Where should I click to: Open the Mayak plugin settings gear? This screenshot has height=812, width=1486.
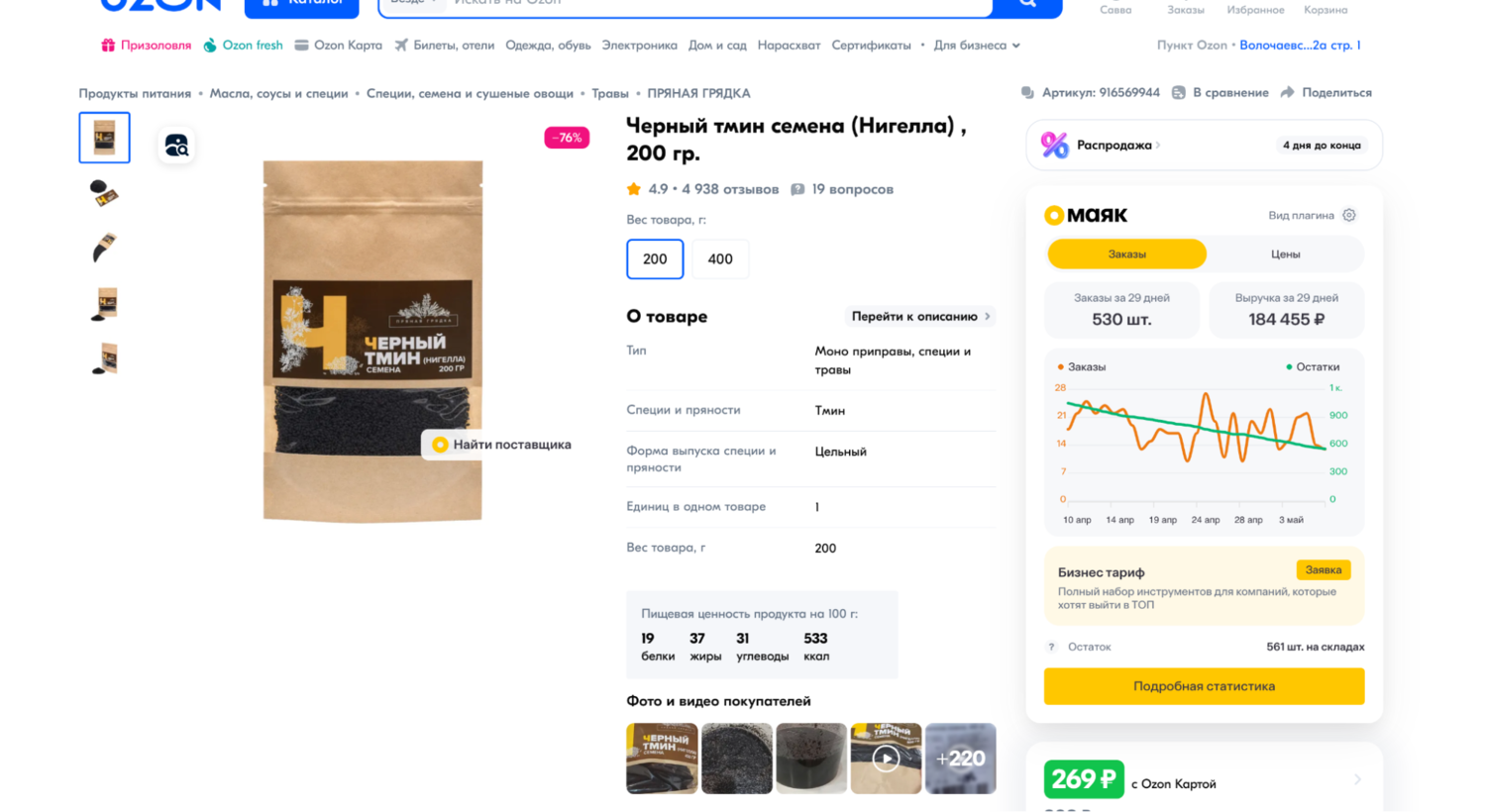pyautogui.click(x=1349, y=215)
